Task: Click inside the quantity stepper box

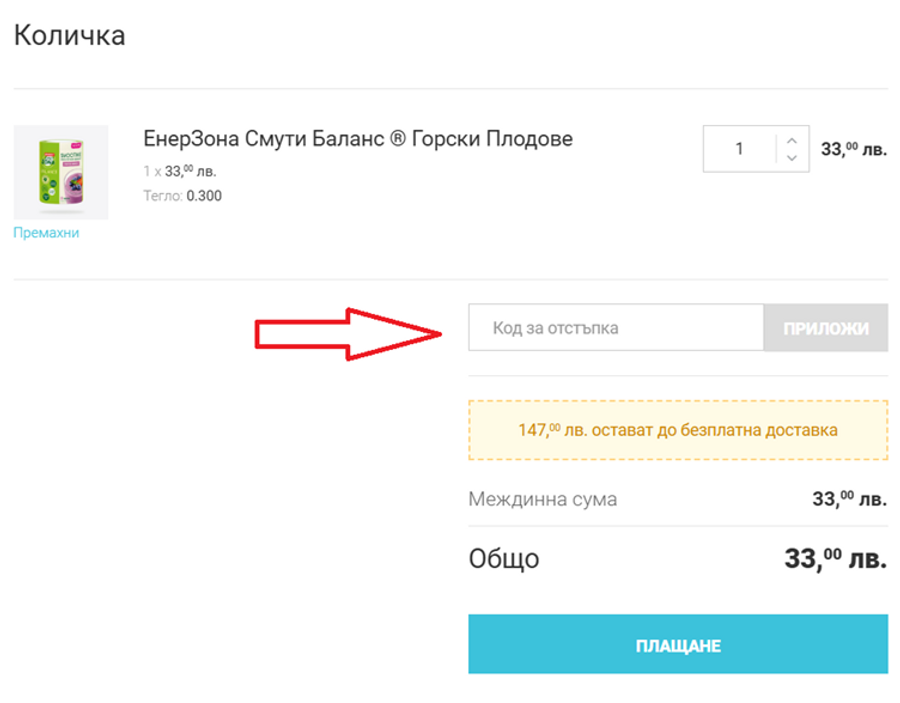Action: [755, 147]
